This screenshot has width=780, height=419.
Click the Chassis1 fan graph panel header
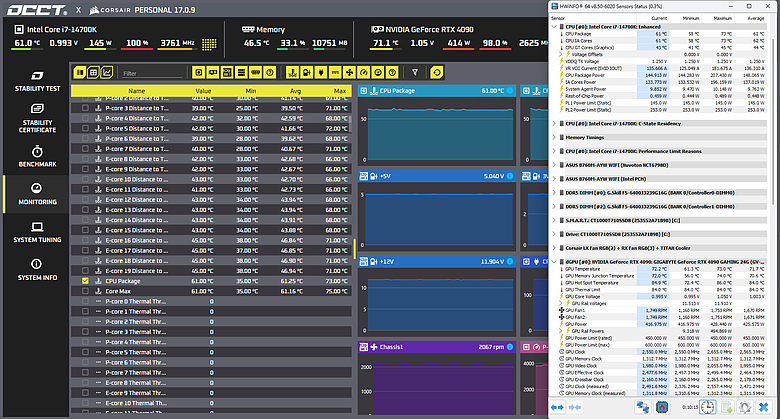click(x=437, y=347)
